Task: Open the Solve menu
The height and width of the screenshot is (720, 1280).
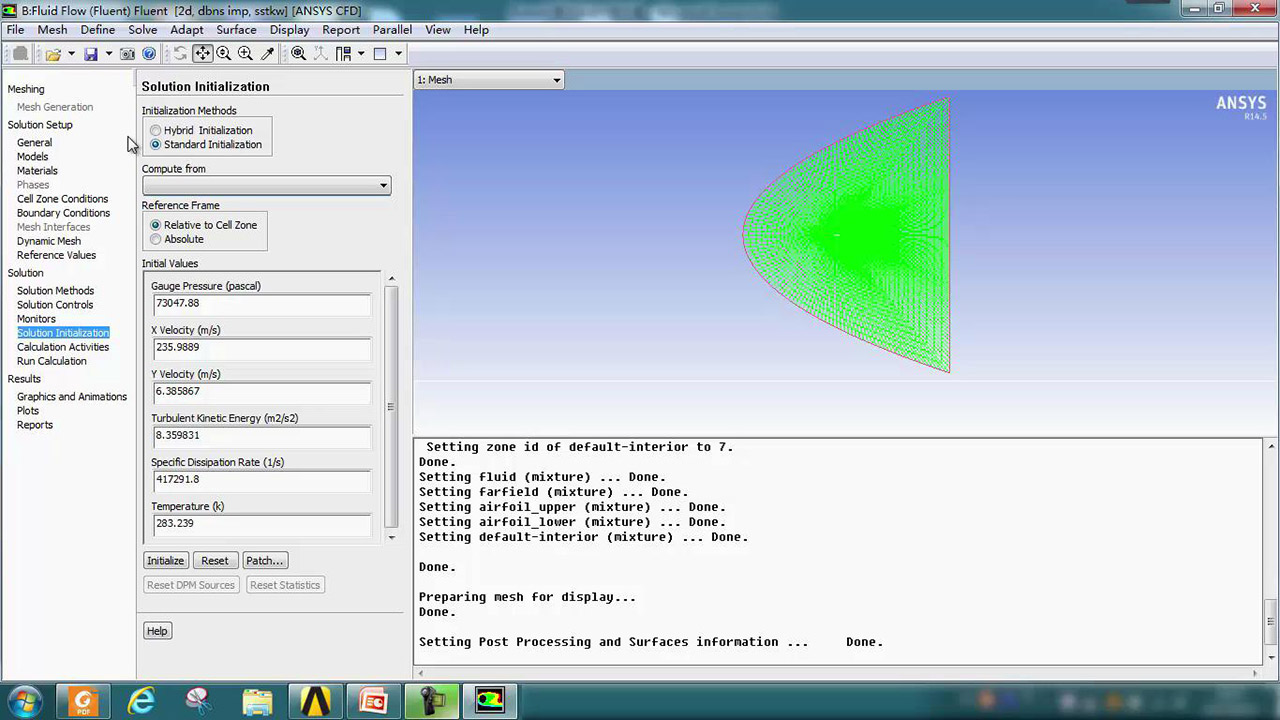Action: [143, 30]
